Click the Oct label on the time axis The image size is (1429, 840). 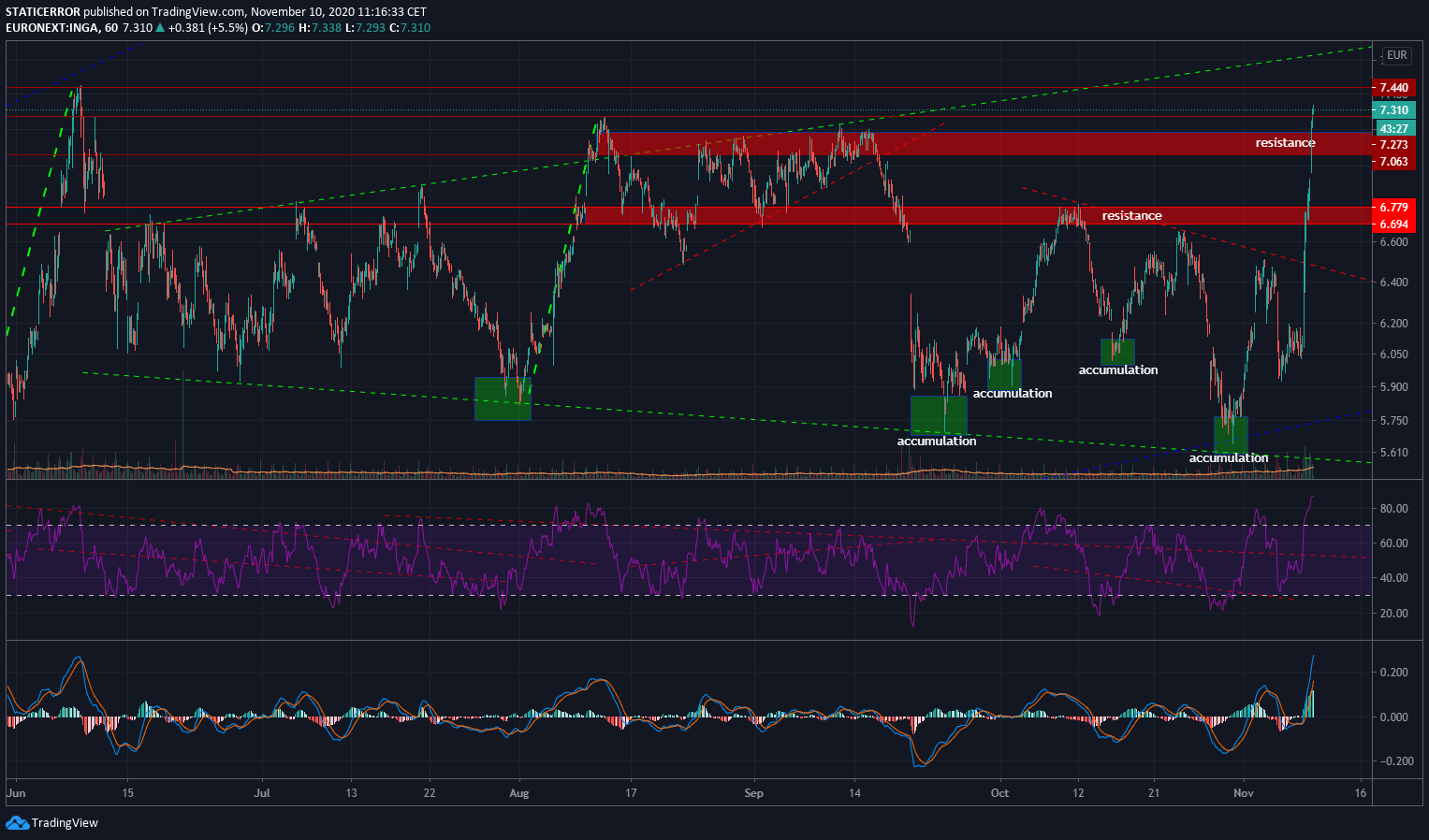[999, 793]
